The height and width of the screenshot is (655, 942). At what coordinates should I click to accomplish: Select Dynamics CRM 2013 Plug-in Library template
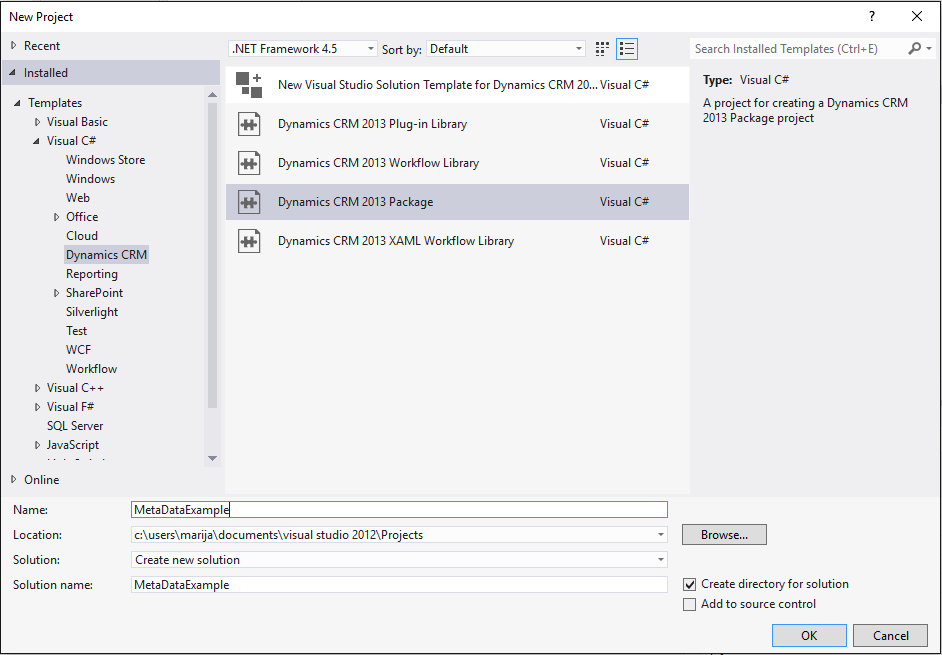click(457, 124)
